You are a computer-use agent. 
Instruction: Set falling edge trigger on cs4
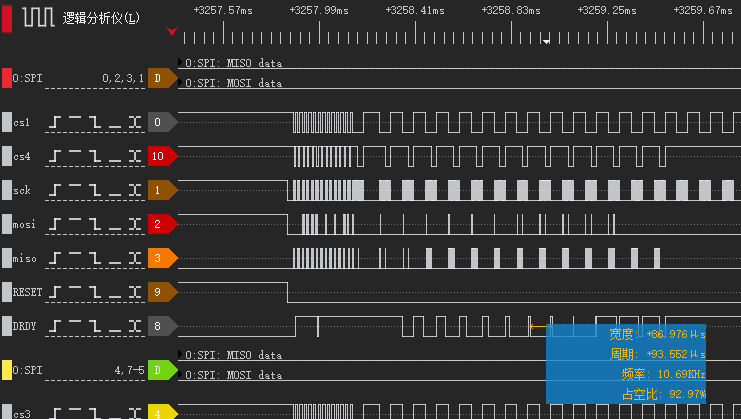(95, 156)
